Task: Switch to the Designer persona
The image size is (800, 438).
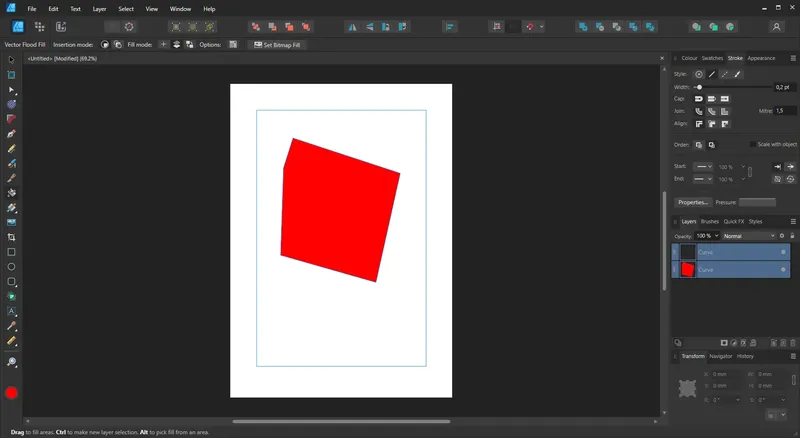Action: click(x=18, y=27)
